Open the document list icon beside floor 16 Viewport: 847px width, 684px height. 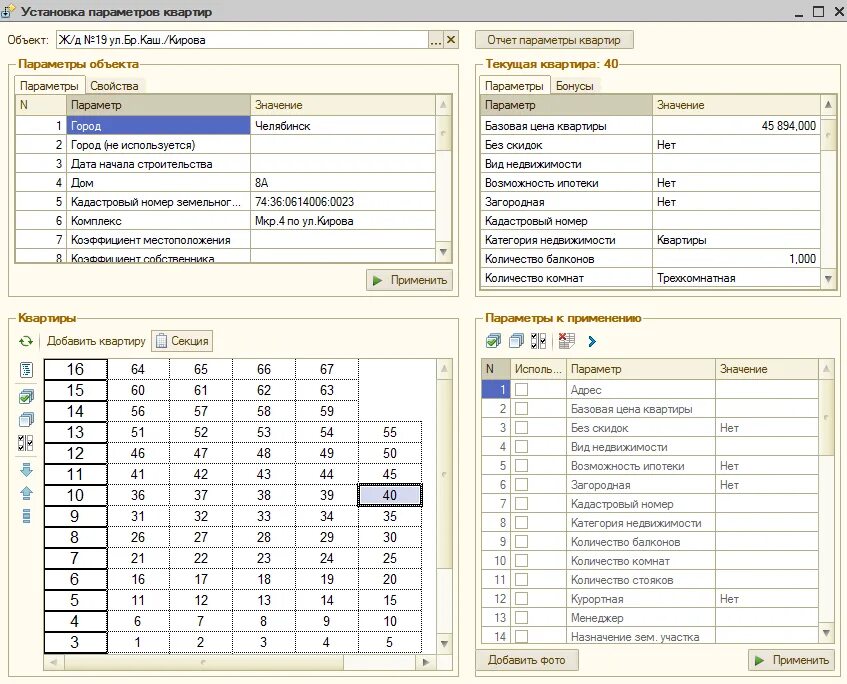tap(26, 370)
